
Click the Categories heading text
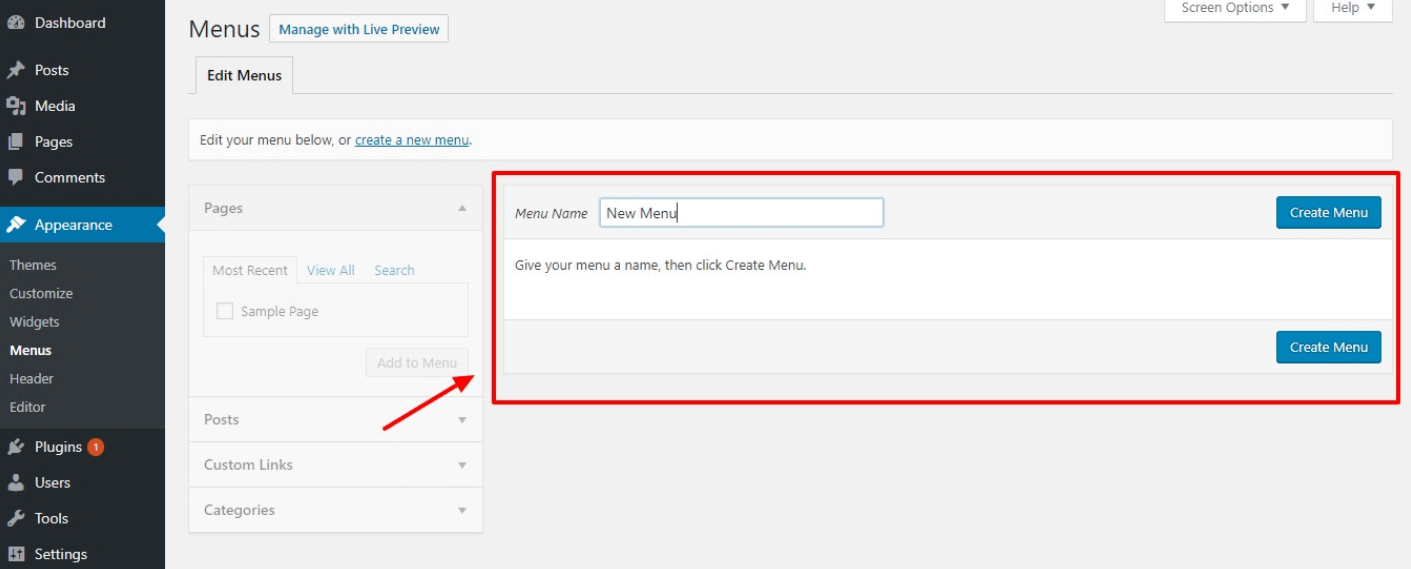pos(239,510)
